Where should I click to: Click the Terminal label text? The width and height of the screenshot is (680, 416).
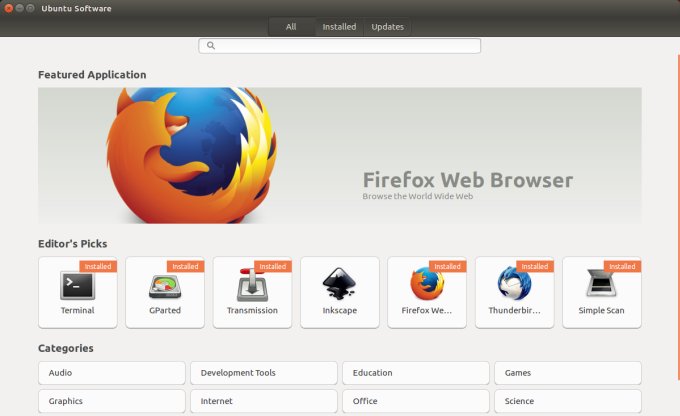[x=77, y=311]
